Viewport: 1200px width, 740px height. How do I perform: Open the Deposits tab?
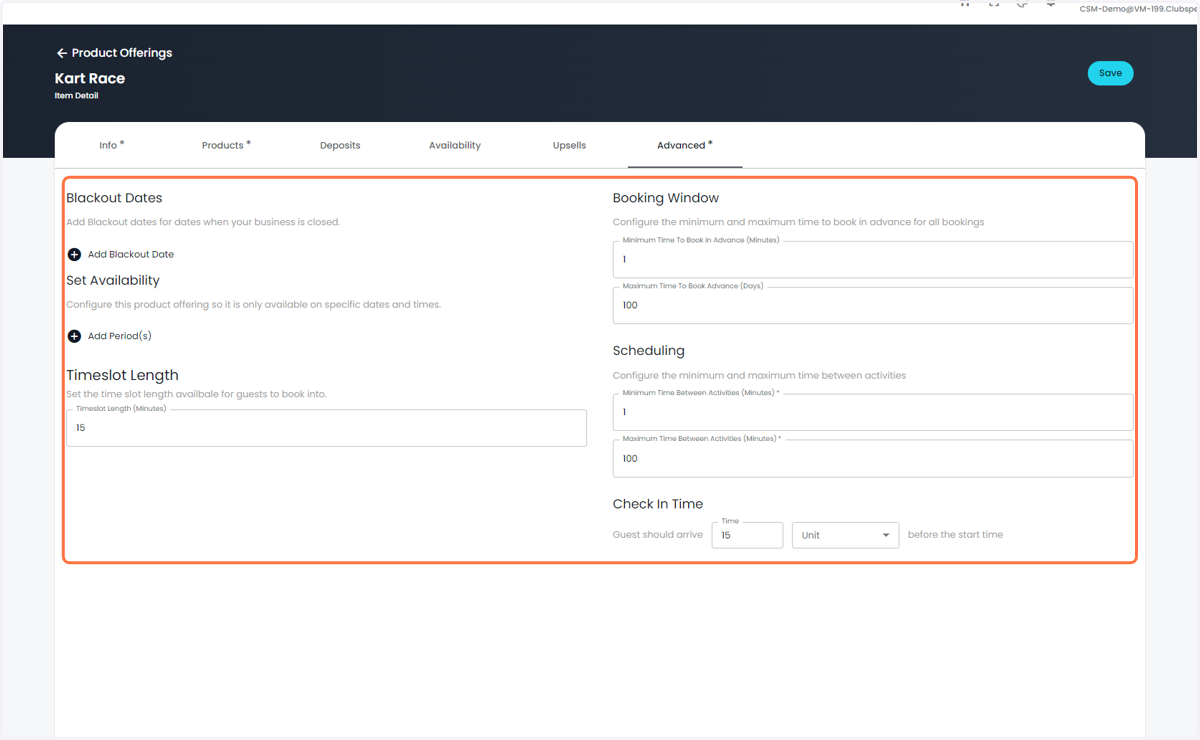click(x=340, y=145)
